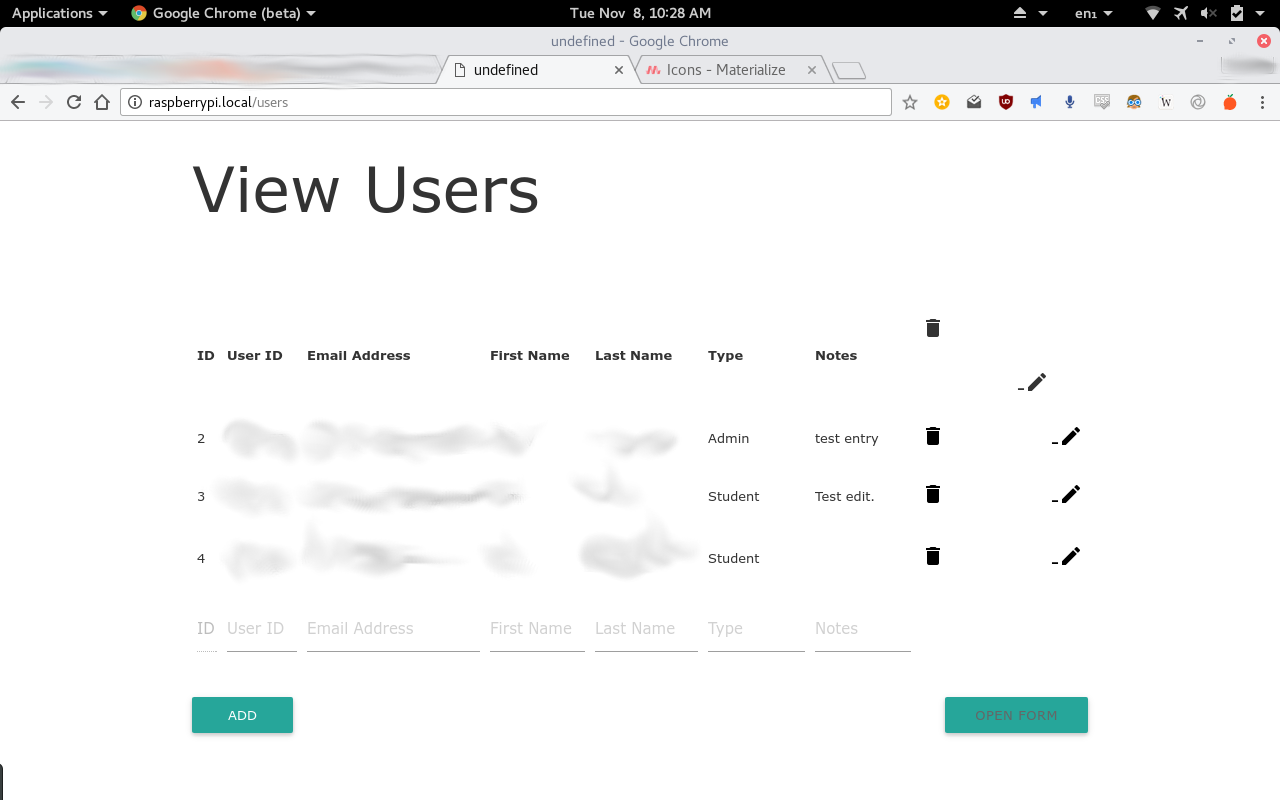Viewport: 1280px width, 800px height.
Task: Bookmark this page with the star icon
Action: tap(910, 102)
